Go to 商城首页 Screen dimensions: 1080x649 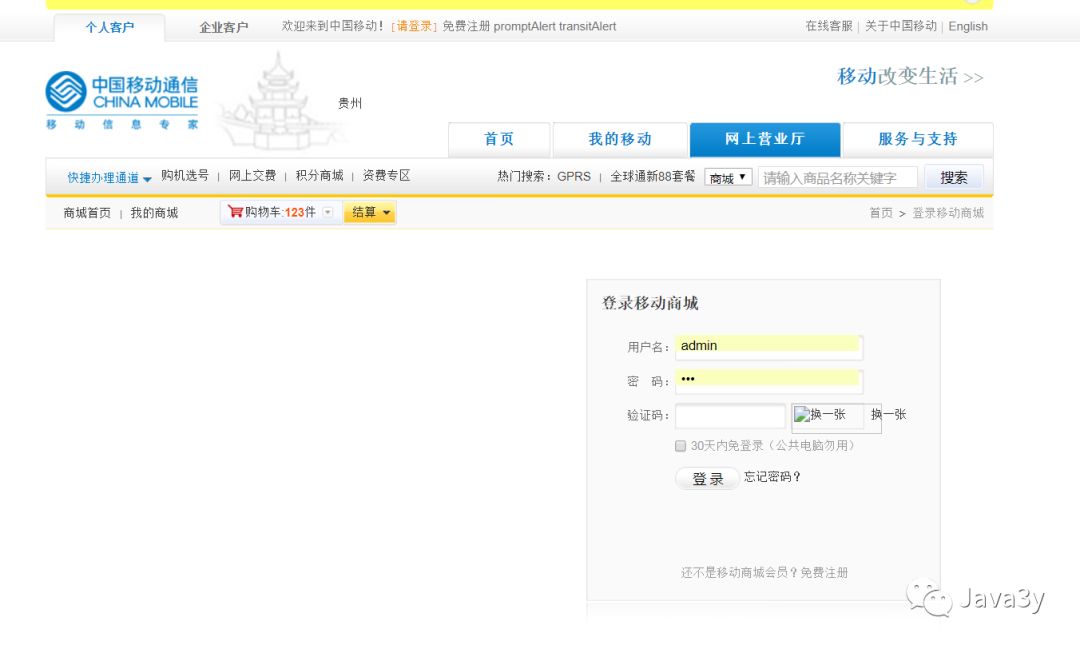pos(87,213)
